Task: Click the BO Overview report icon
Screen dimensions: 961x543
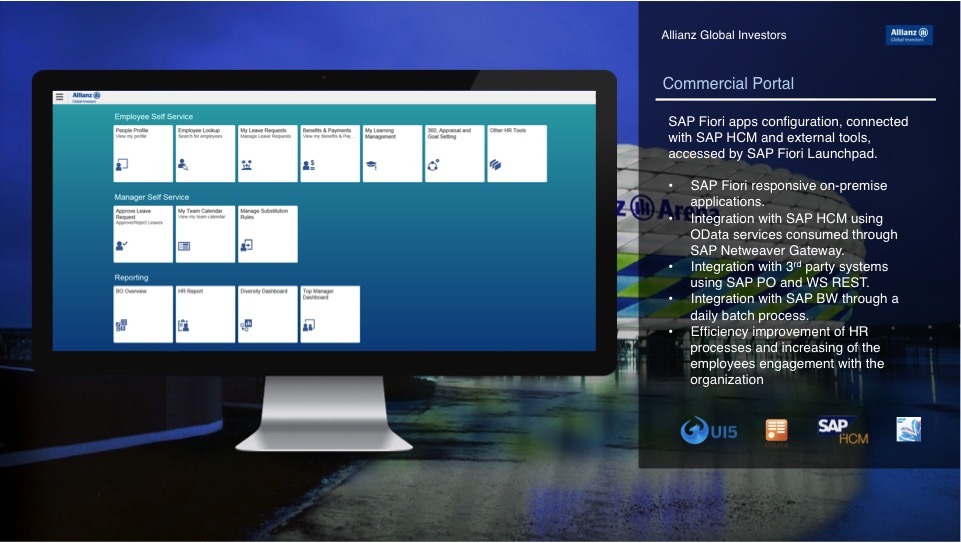Action: (x=121, y=325)
